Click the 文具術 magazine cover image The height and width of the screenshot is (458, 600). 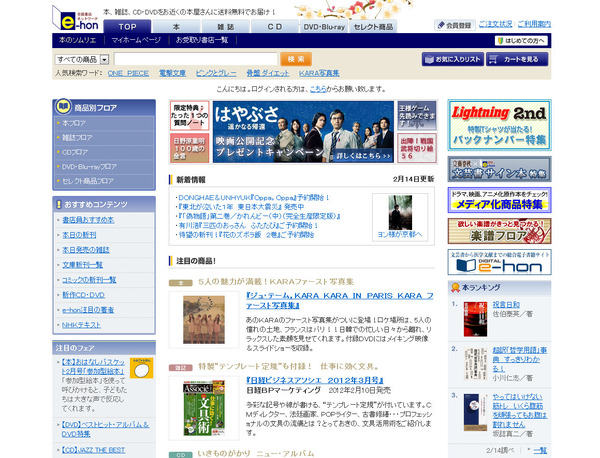point(204,408)
